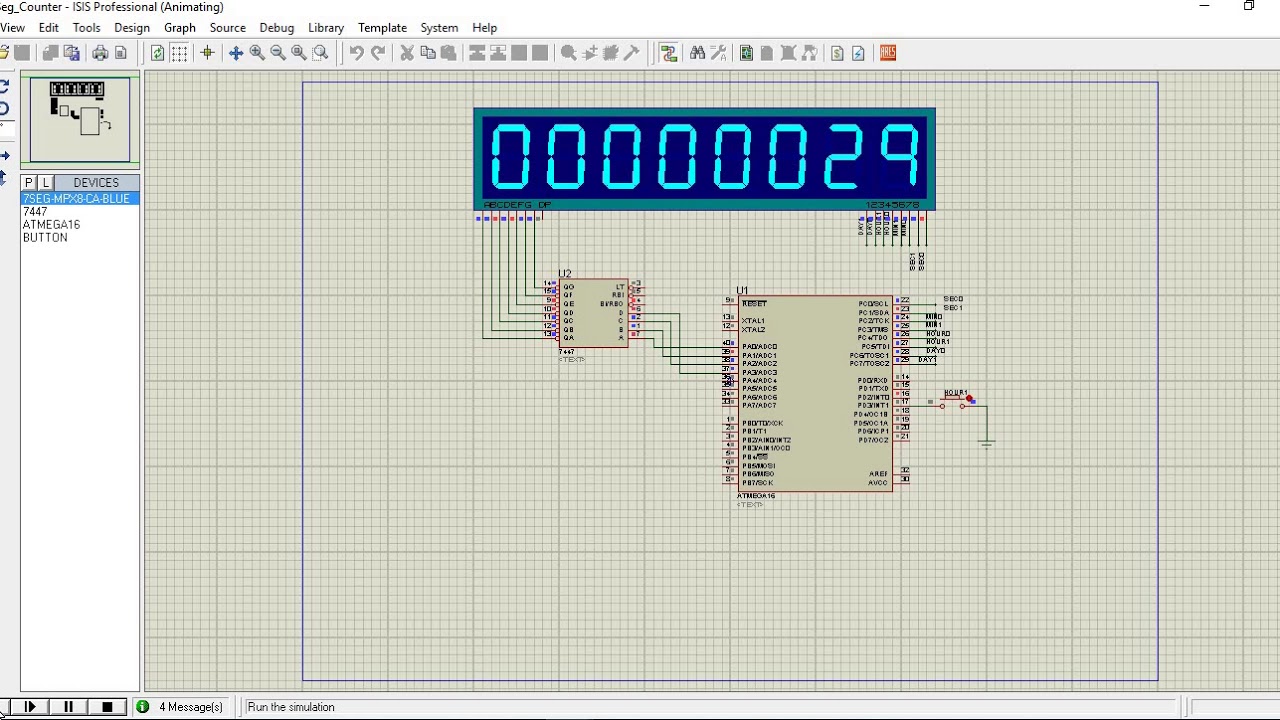This screenshot has width=1280, height=720.
Task: Click the Pan center-at-cursor icon
Action: (x=236, y=53)
